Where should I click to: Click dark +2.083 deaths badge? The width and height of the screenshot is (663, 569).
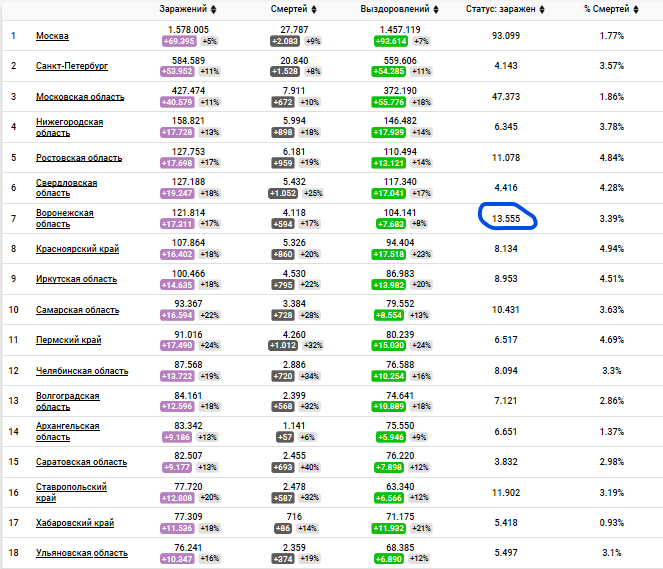[285, 42]
